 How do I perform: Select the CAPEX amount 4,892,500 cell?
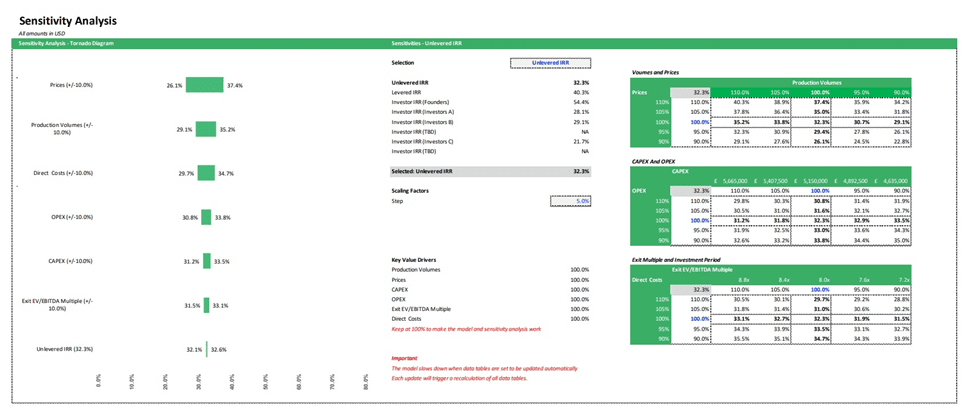pyautogui.click(x=851, y=181)
